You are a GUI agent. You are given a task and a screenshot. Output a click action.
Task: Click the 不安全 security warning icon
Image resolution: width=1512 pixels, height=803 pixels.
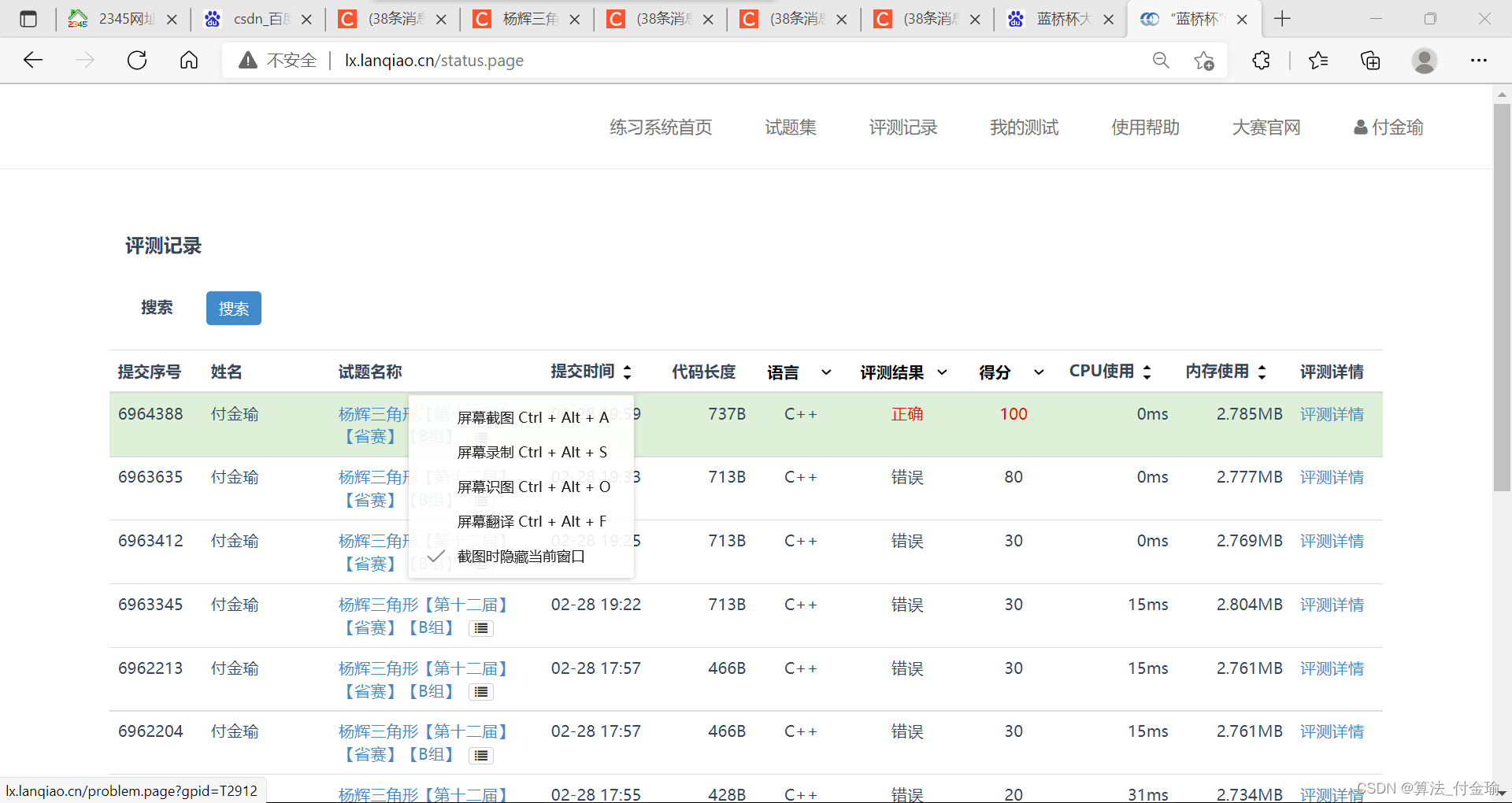click(x=249, y=59)
